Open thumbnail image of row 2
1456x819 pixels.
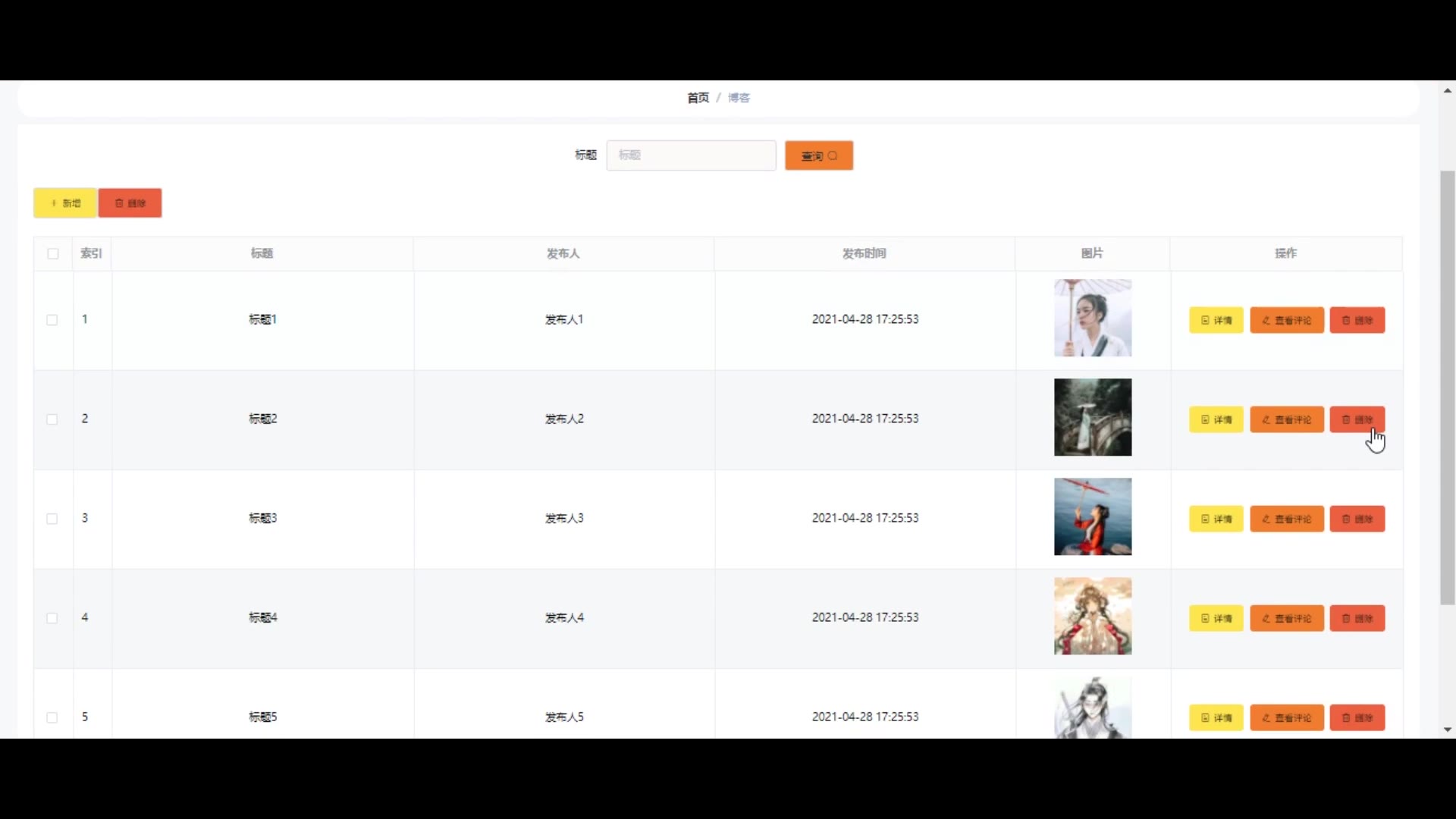coord(1092,418)
